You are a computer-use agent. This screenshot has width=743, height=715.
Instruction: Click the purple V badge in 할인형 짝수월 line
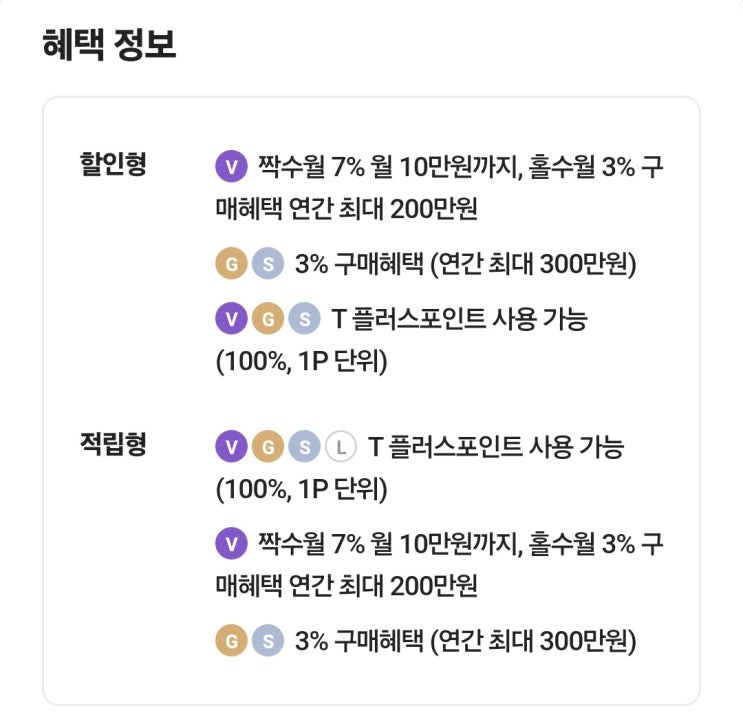click(x=231, y=166)
